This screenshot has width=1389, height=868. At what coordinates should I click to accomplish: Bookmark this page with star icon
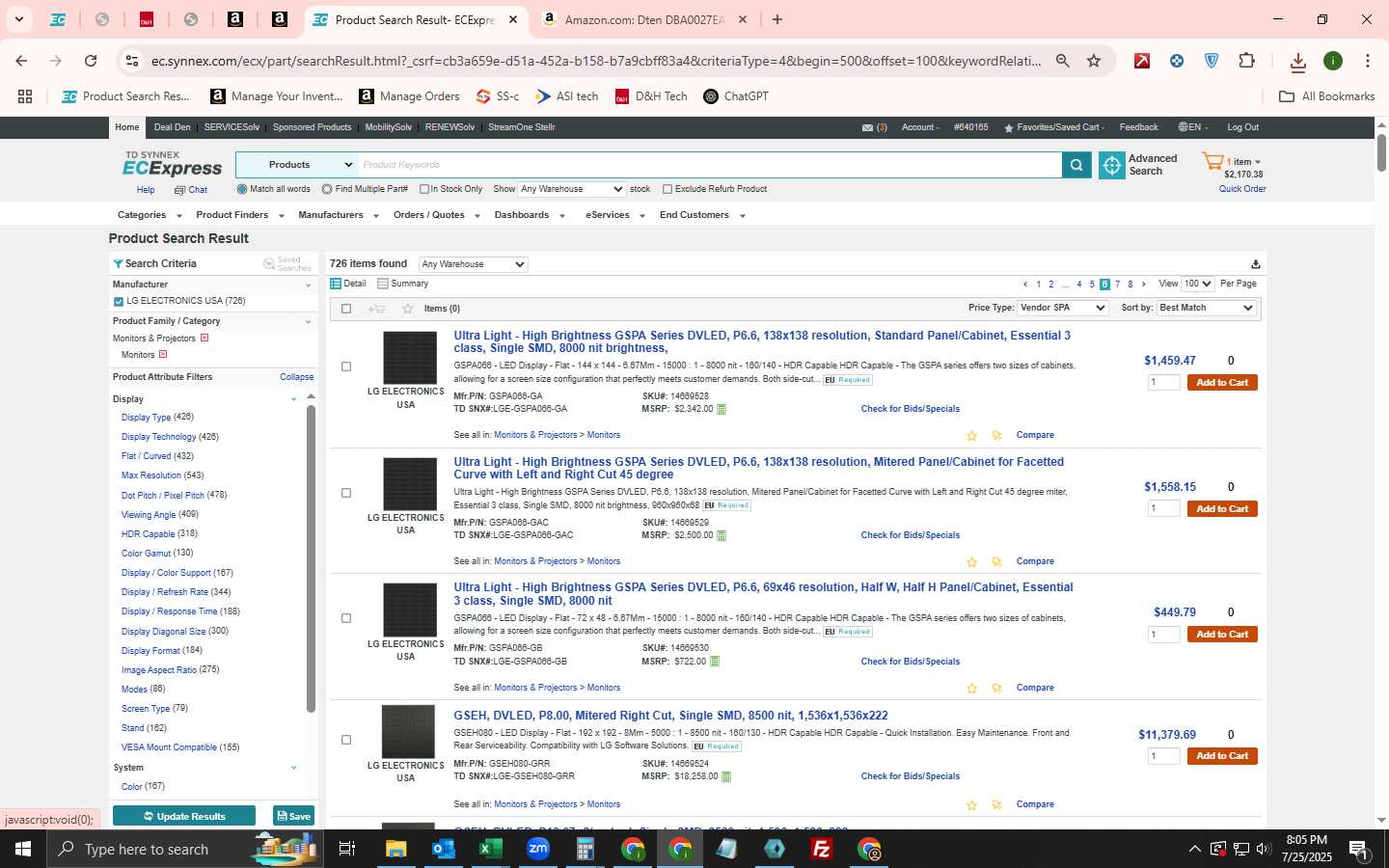tap(1094, 61)
